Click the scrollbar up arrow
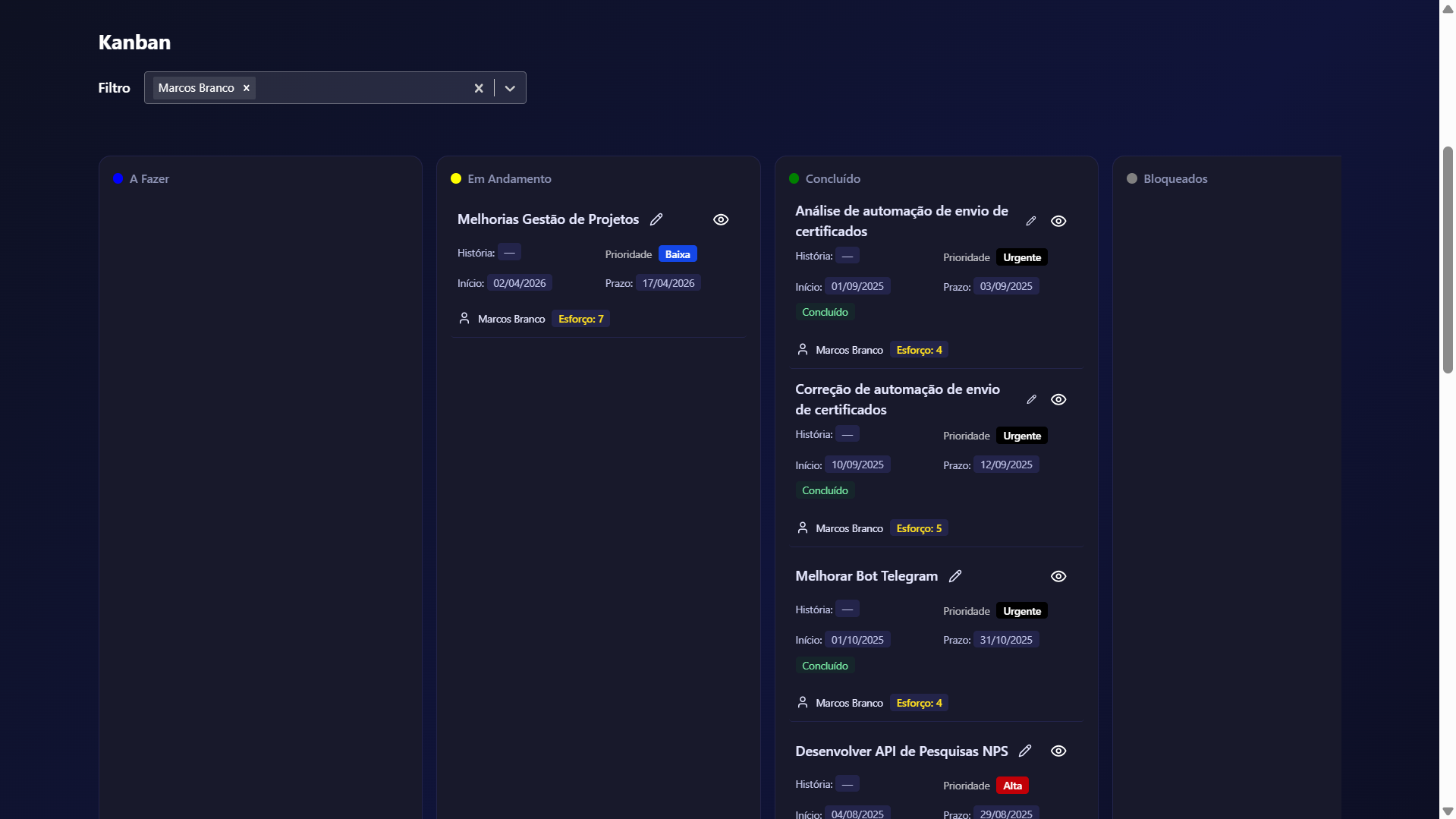Viewport: 1456px width, 819px height. click(1448, 8)
